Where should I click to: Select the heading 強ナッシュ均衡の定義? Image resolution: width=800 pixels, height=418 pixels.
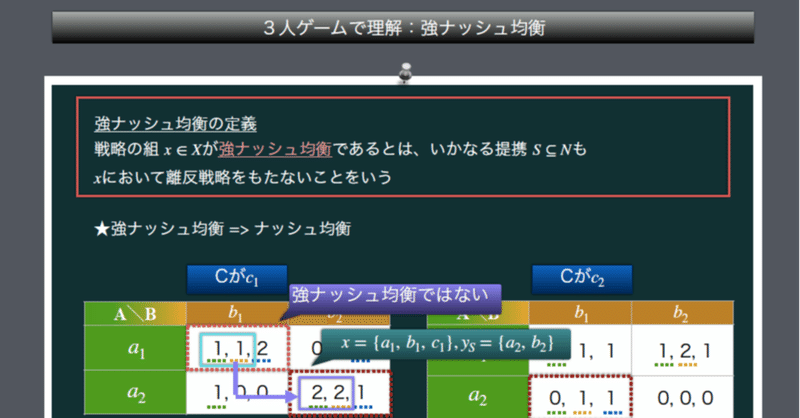click(x=176, y=124)
